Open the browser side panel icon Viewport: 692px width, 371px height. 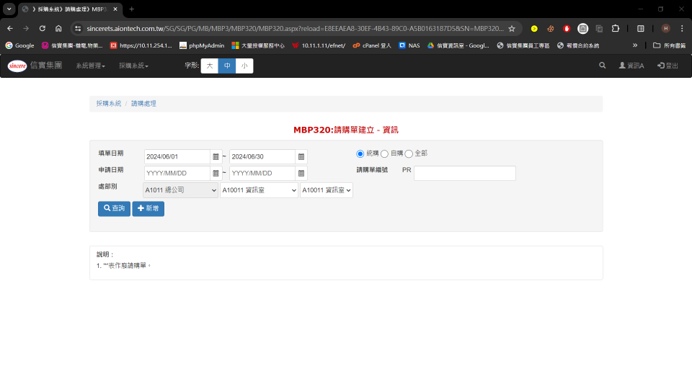click(640, 29)
